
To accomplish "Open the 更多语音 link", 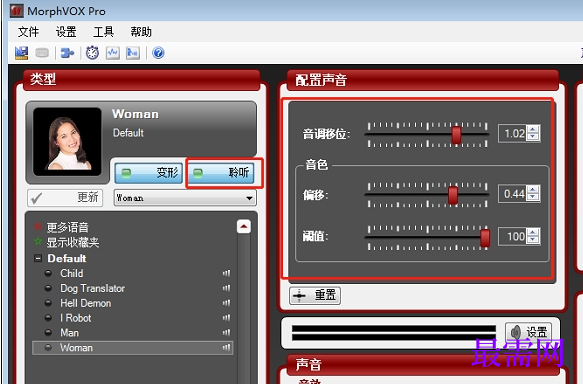I will pos(68,227).
